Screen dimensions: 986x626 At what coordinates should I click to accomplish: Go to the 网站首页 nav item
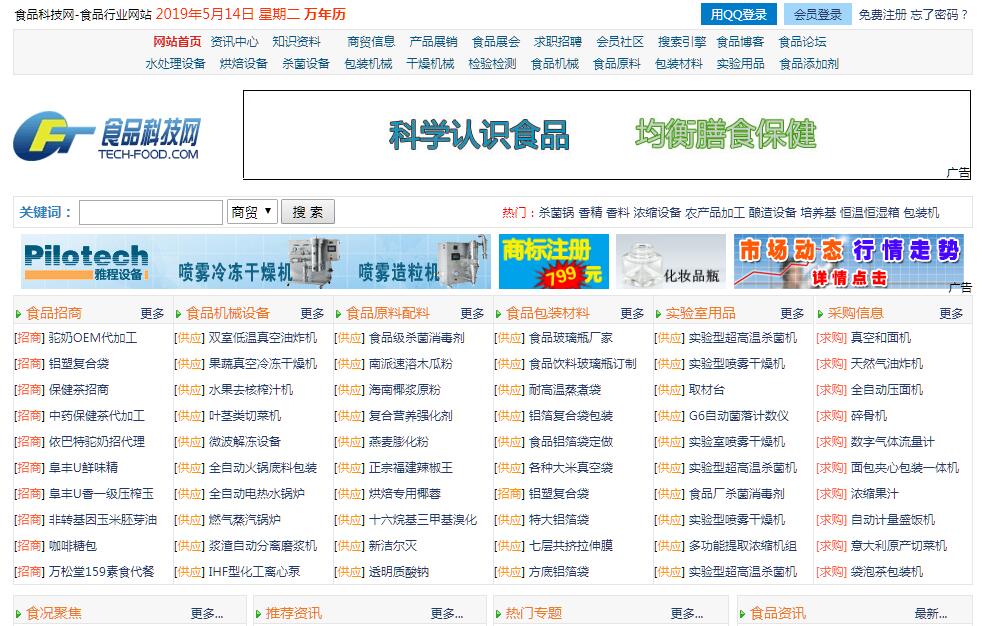177,42
